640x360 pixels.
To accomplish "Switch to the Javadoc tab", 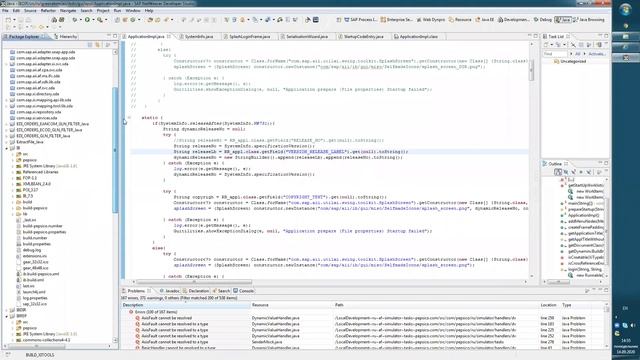I will pos(170,291).
